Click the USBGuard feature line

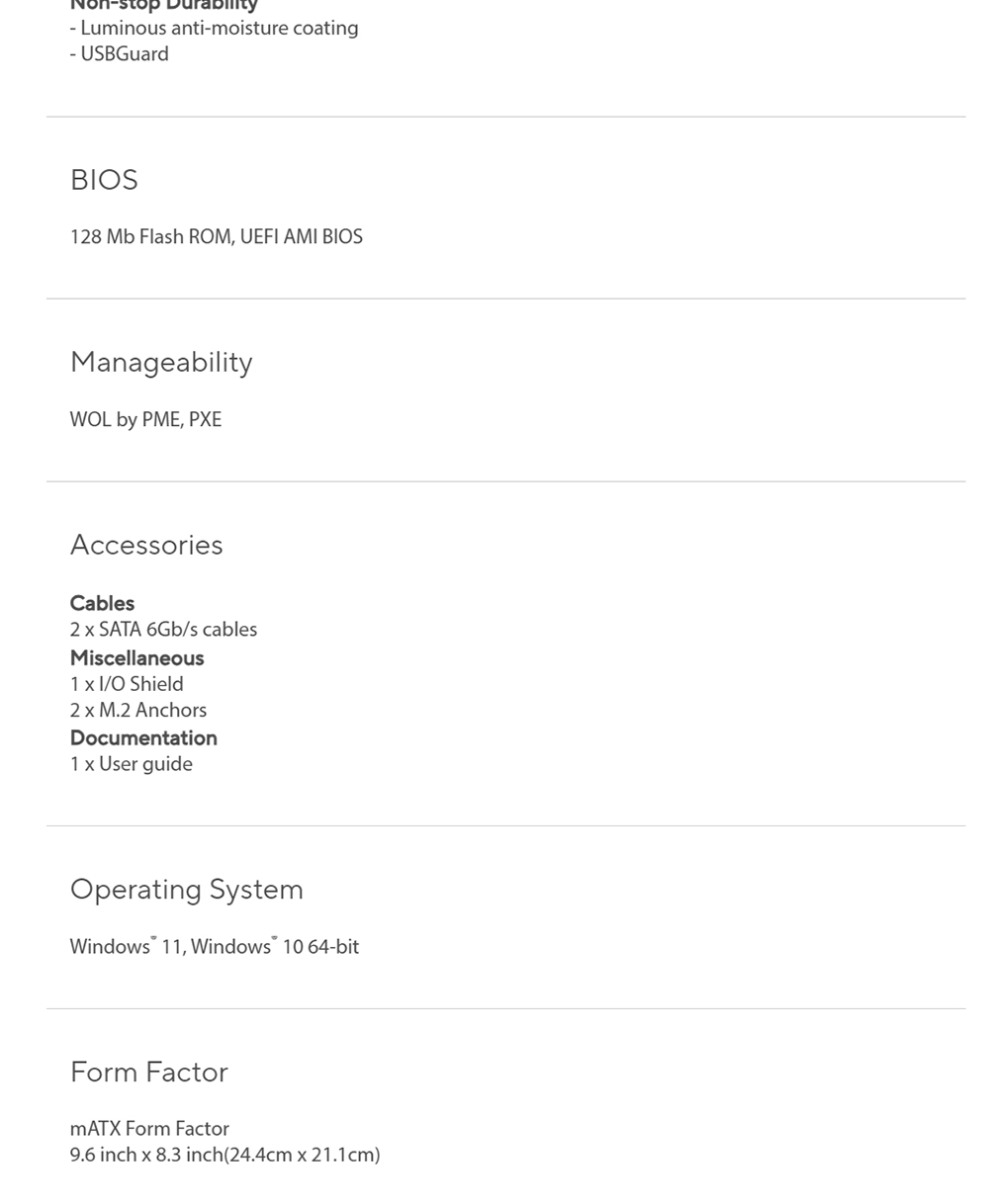pyautogui.click(x=120, y=54)
